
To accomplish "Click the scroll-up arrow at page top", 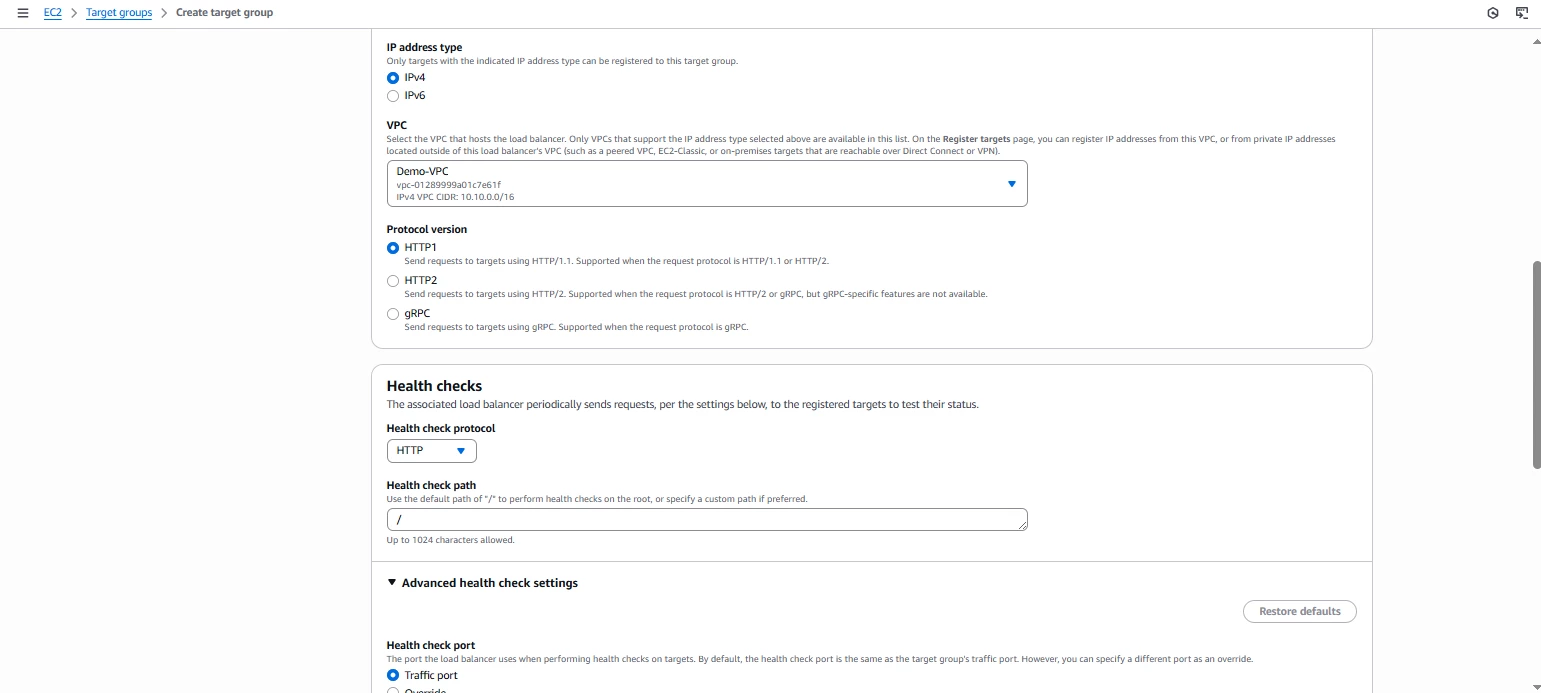I will tap(1536, 42).
